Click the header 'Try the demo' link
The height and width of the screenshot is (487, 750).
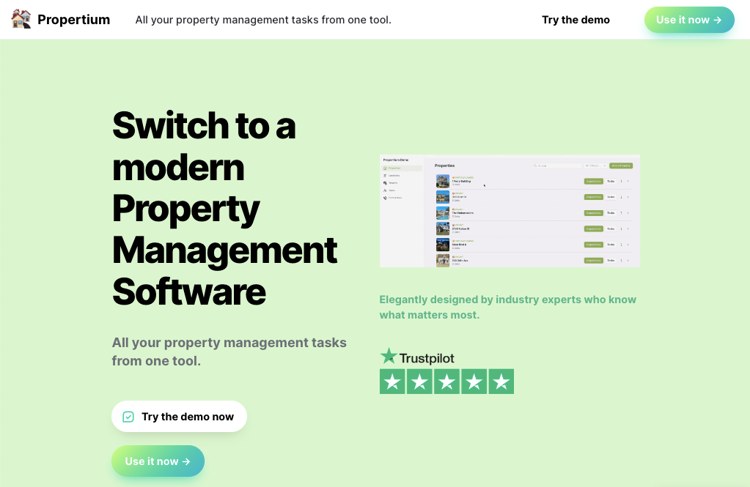575,20
